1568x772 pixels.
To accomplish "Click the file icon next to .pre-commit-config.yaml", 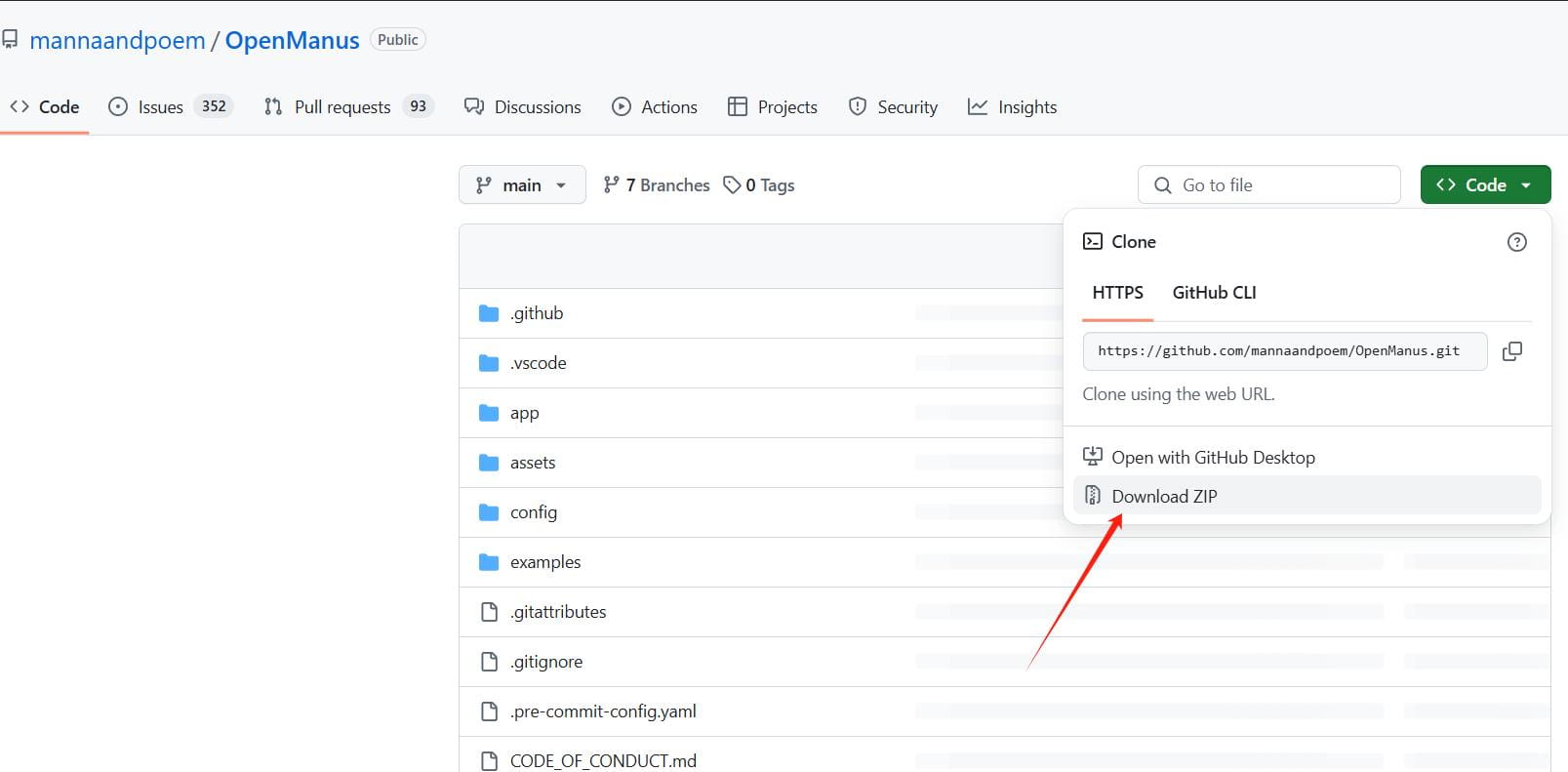I will 490,711.
